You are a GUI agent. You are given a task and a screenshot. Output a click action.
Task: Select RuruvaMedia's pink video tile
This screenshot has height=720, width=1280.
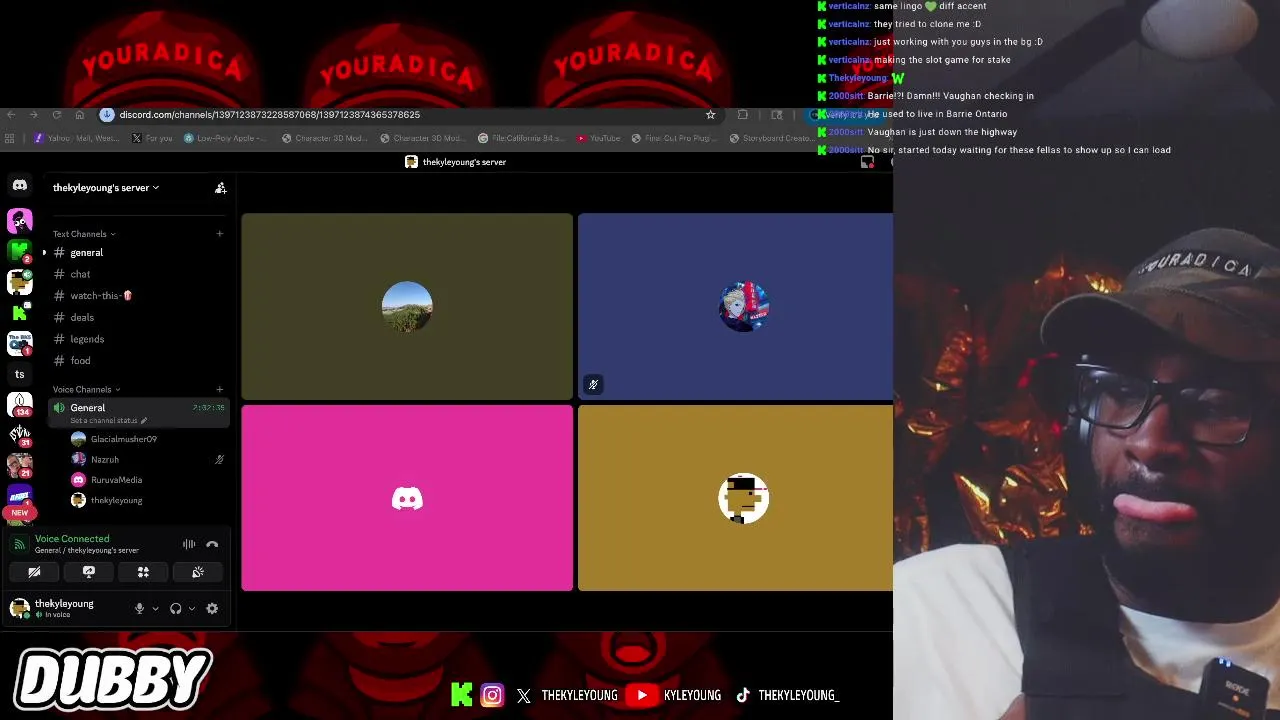[407, 498]
